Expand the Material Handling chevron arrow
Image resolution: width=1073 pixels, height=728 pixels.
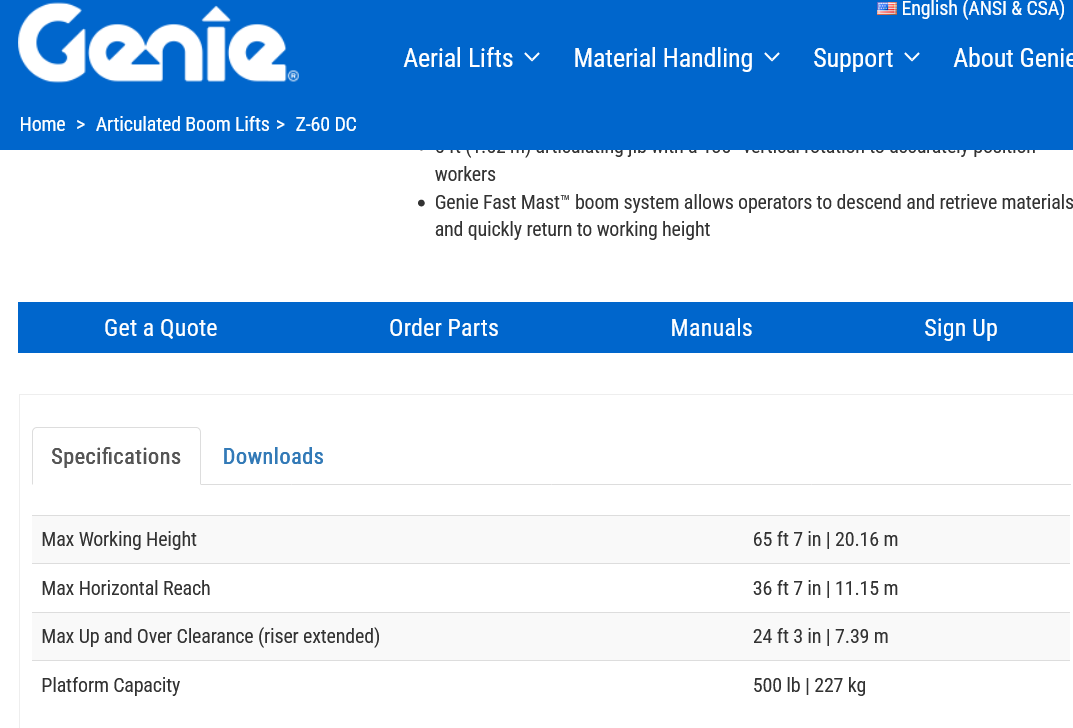tap(772, 58)
